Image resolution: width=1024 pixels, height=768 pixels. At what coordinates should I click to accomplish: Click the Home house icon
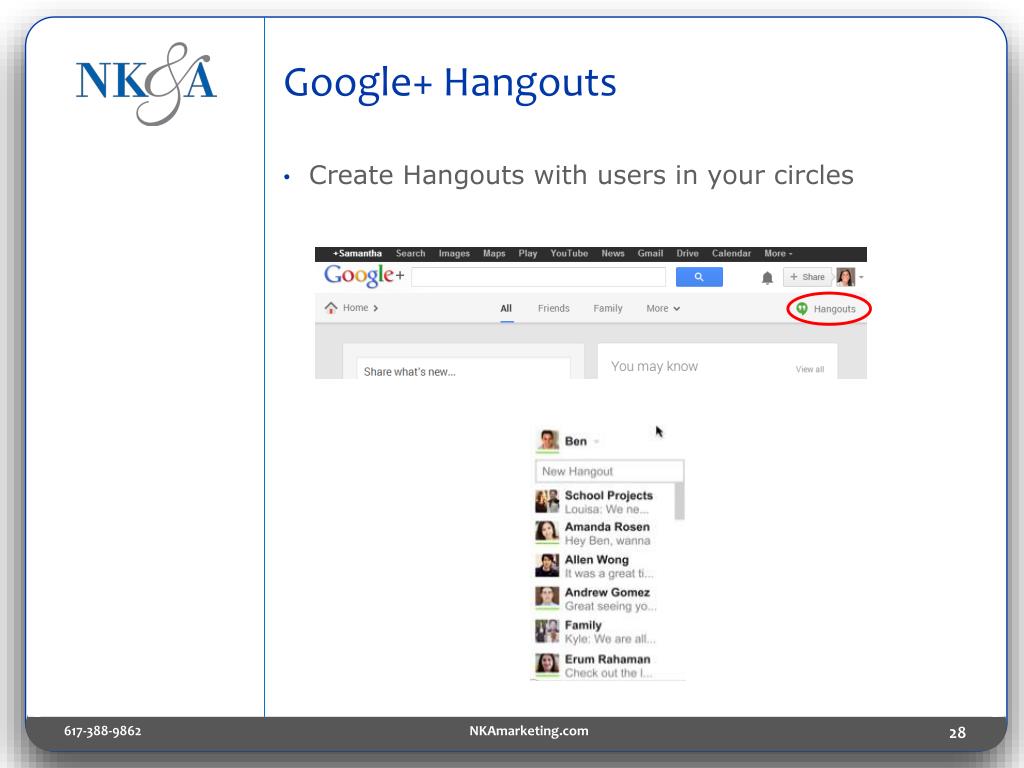pos(331,308)
